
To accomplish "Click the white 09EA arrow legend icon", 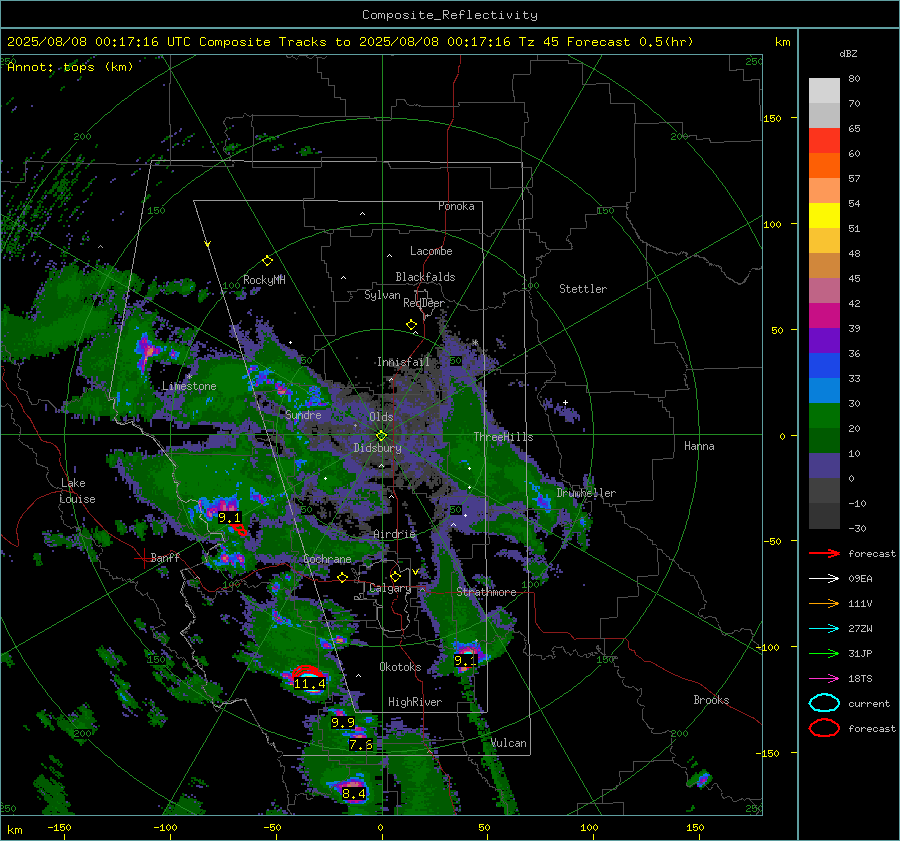I will [x=825, y=579].
